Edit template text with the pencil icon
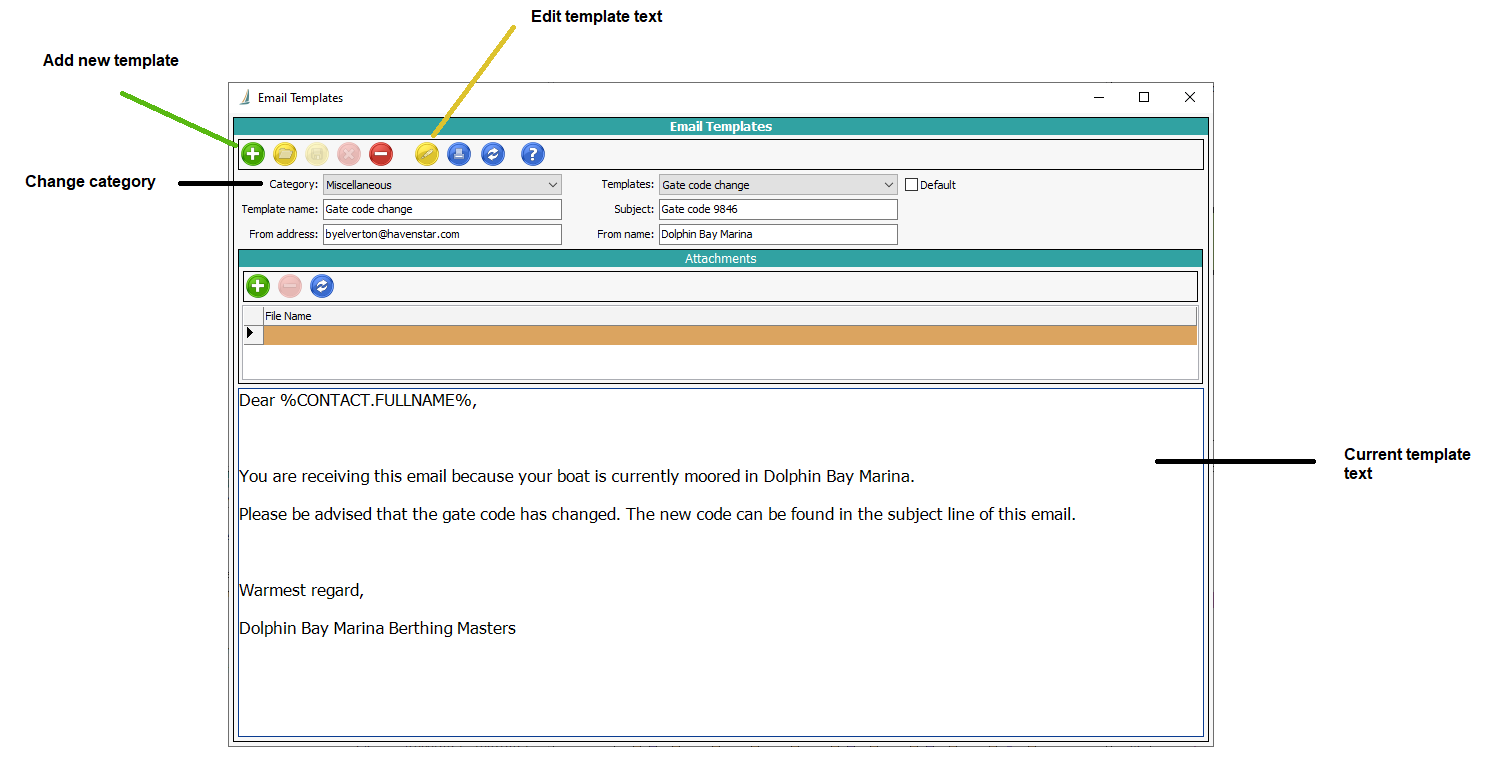 [x=427, y=154]
